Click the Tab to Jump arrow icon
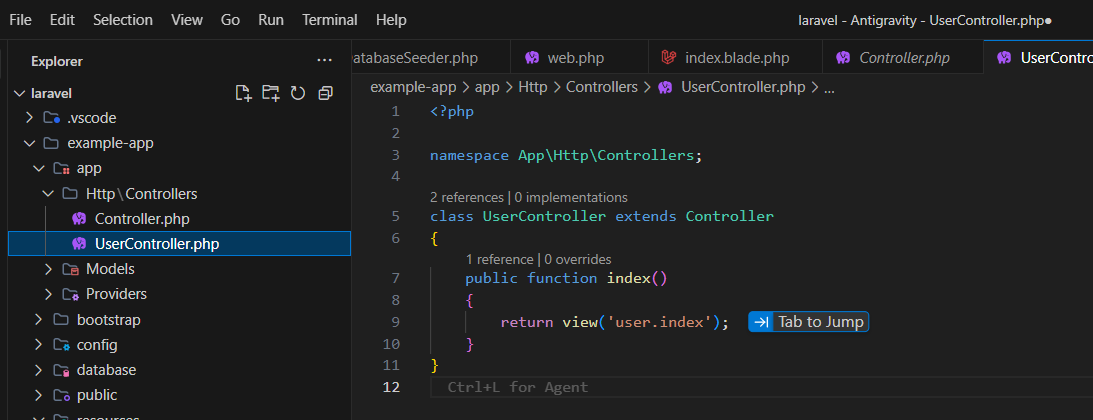Viewport: 1093px width, 420px height. point(761,322)
